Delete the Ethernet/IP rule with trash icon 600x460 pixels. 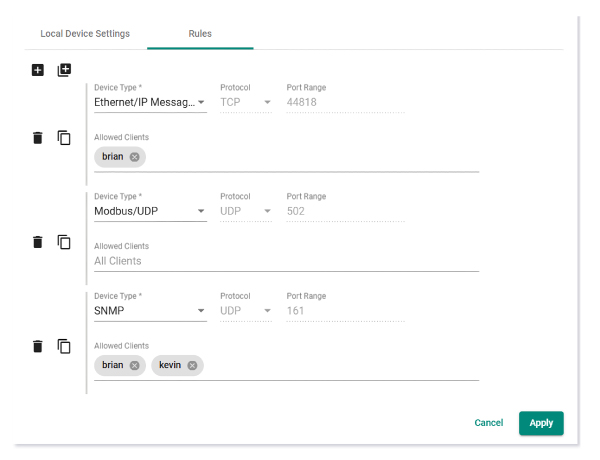[x=38, y=138]
